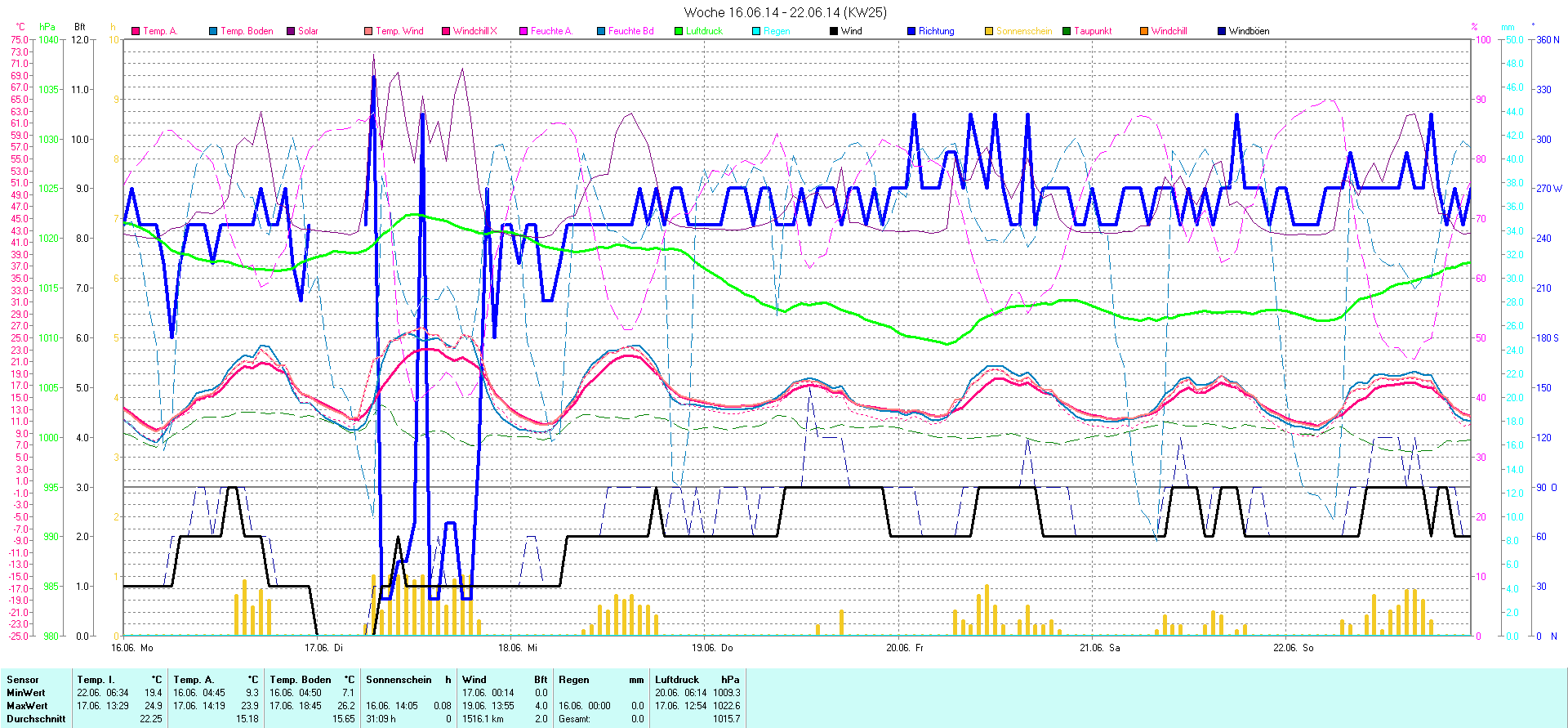Click the Feuchte A. legend label
Screen dimensions: 1568x728
coord(551,31)
